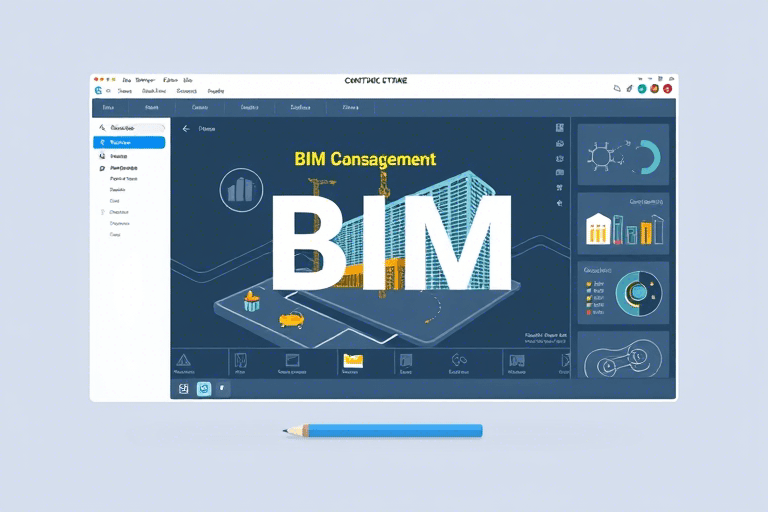Open the red user avatar at top right
This screenshot has width=768, height=512.
(x=667, y=89)
